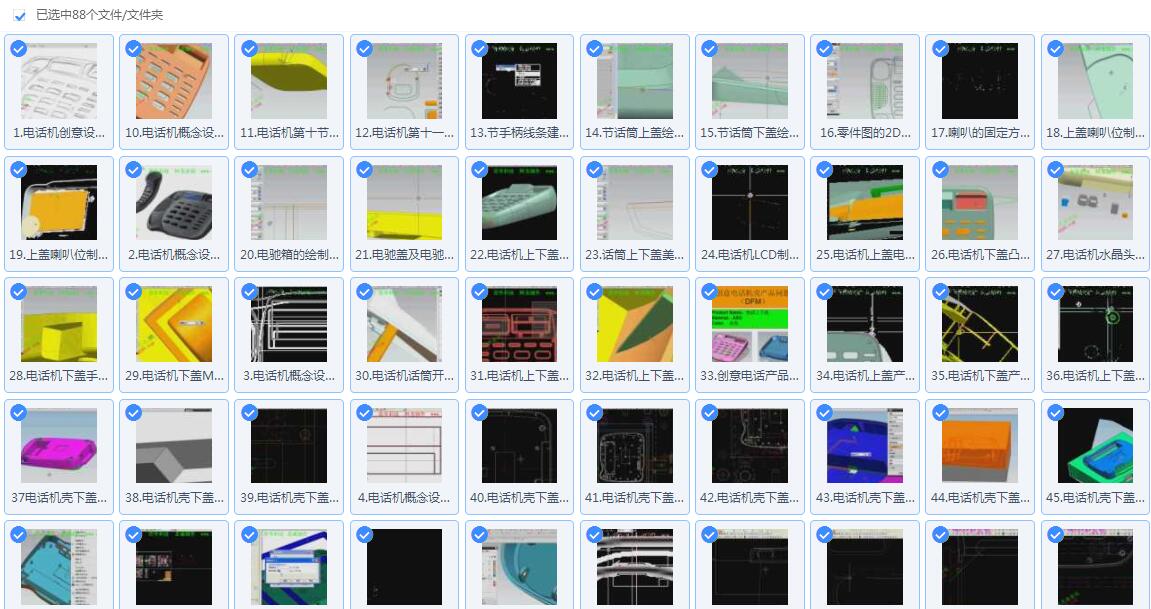
Task: Click the file name 32.电话机上下盖
Action: 635,376
